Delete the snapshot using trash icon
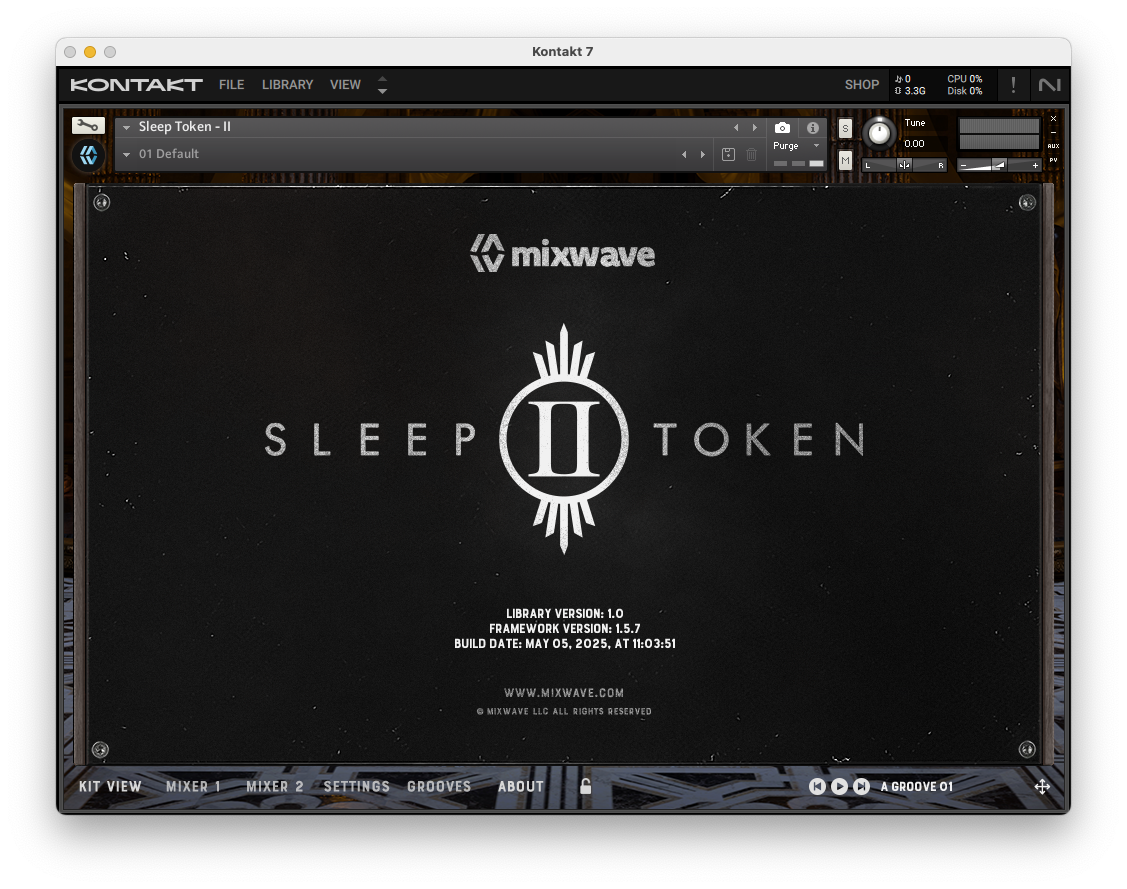Viewport: 1127px width, 889px height. coord(751,154)
